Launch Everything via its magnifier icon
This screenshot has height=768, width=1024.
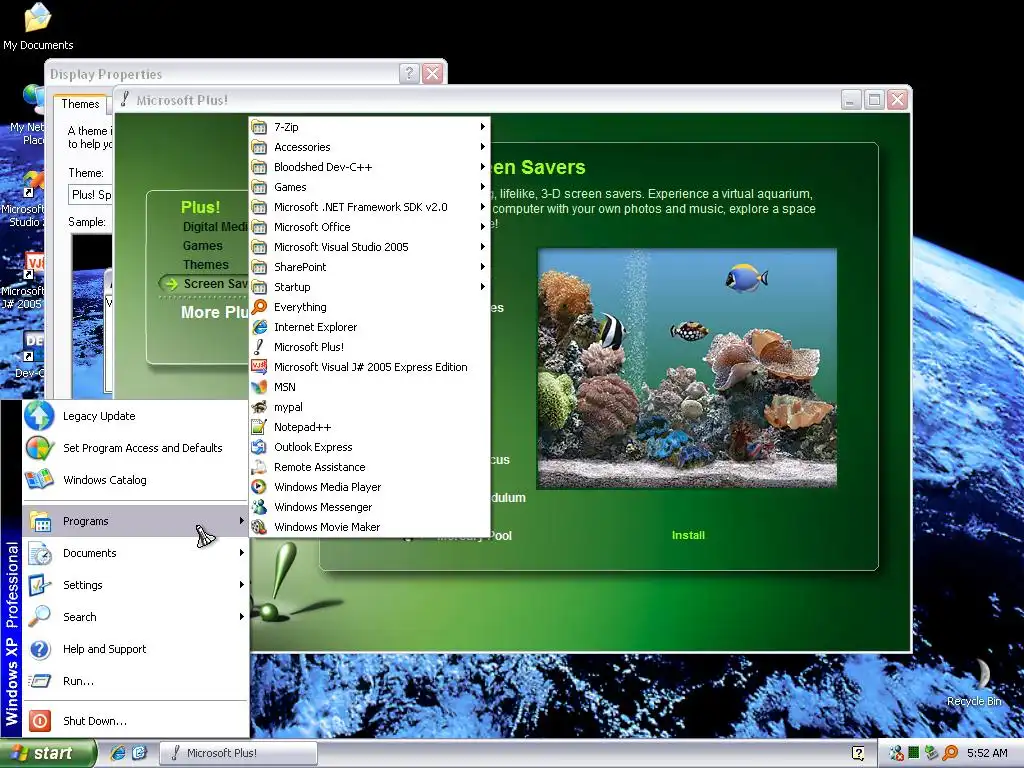[x=259, y=307]
